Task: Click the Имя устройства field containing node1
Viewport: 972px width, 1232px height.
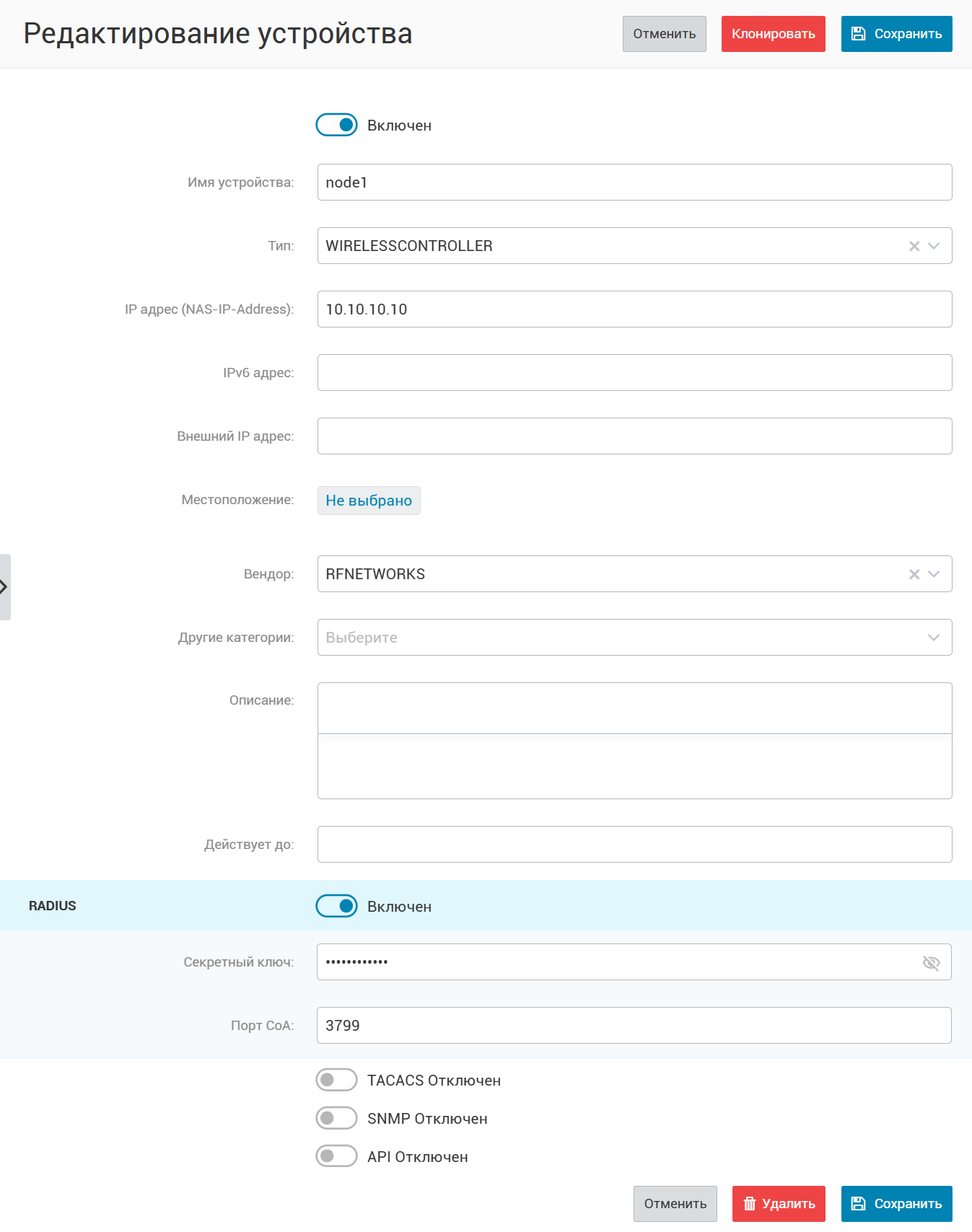Action: coord(634,182)
